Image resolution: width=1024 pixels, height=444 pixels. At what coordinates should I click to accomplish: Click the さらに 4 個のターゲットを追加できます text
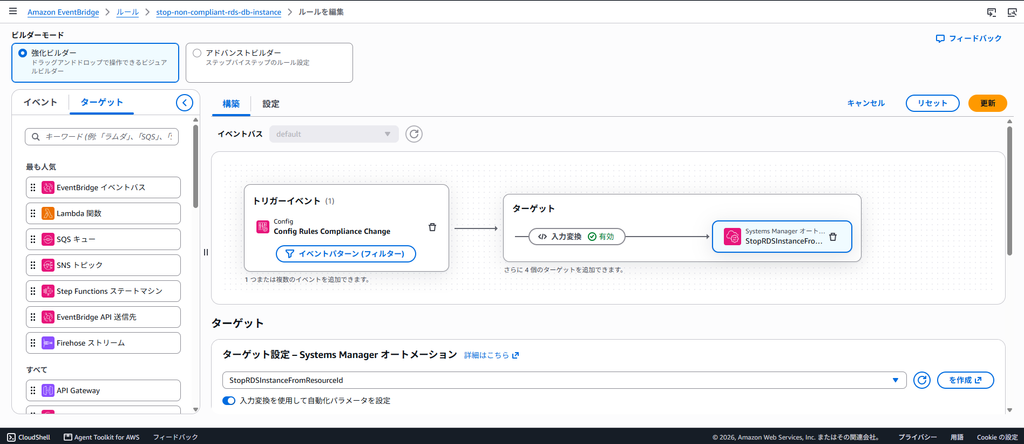point(564,270)
